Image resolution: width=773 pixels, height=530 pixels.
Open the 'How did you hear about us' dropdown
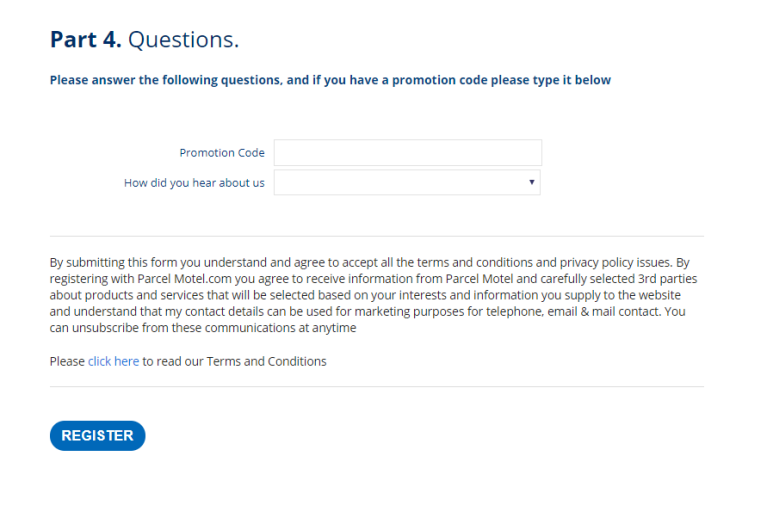click(407, 182)
